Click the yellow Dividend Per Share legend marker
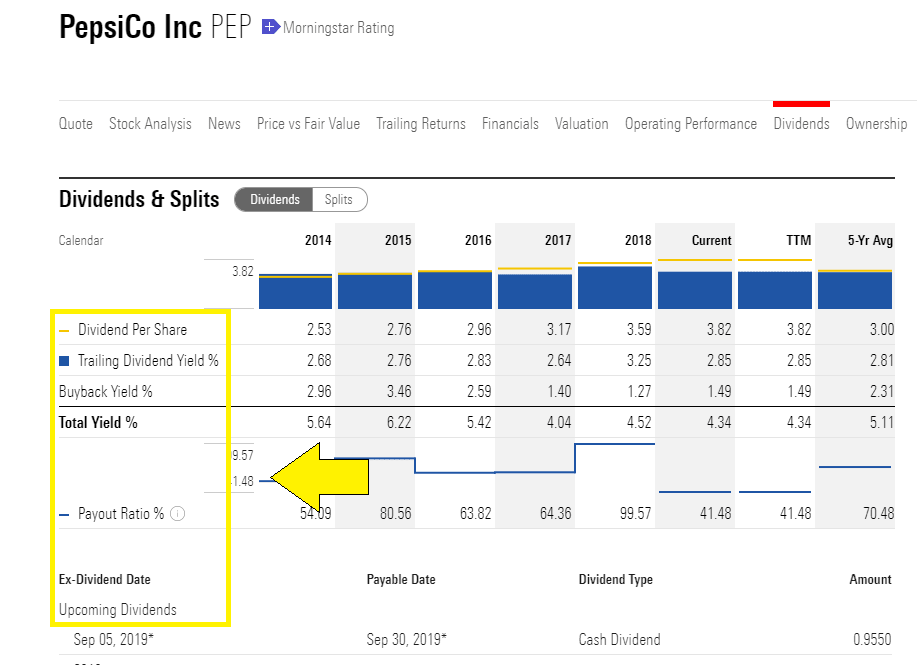This screenshot has height=665, width=917. [x=64, y=331]
